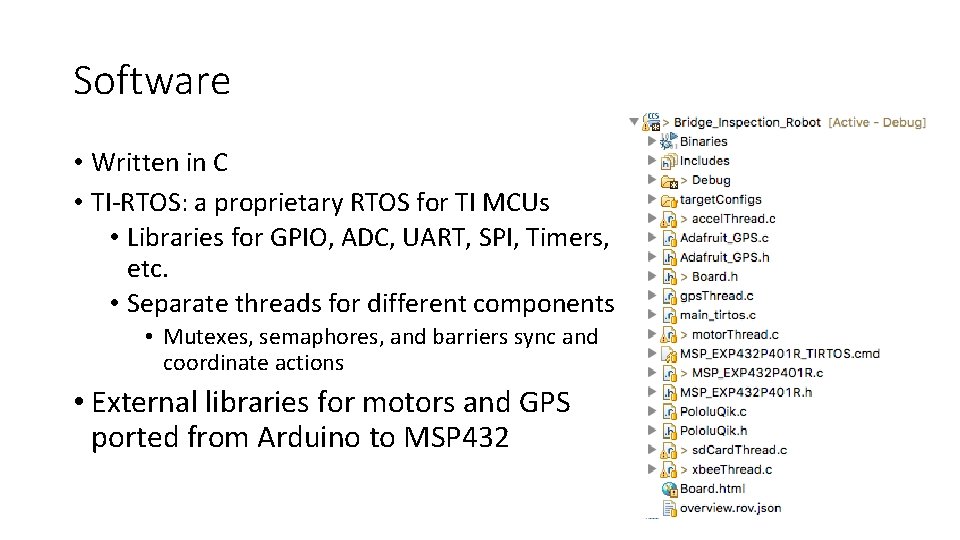Viewport: 960px width, 540px height.
Task: Click the [Active - Debug] configuration label
Action: [x=877, y=122]
